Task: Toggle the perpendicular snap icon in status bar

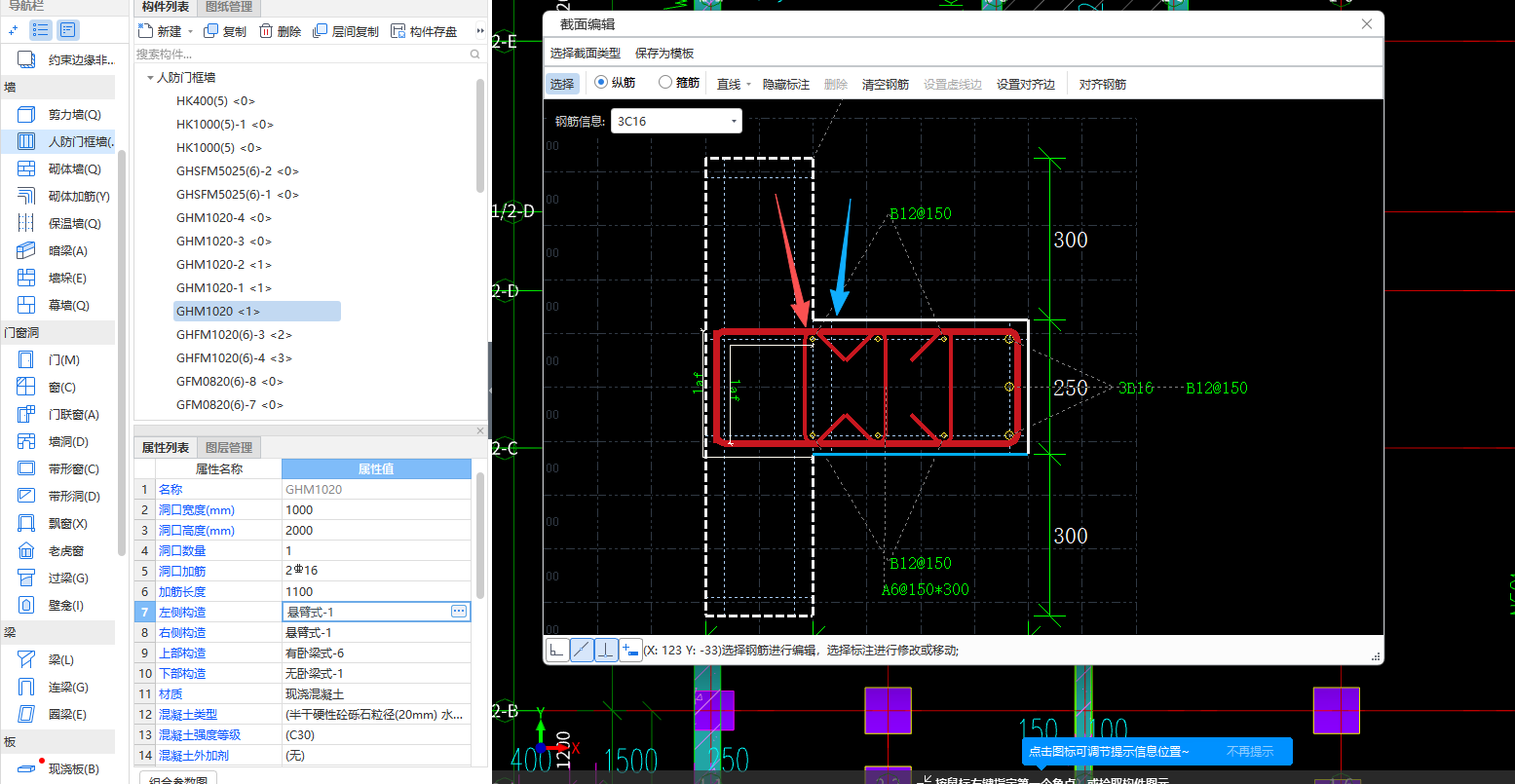Action: [606, 650]
